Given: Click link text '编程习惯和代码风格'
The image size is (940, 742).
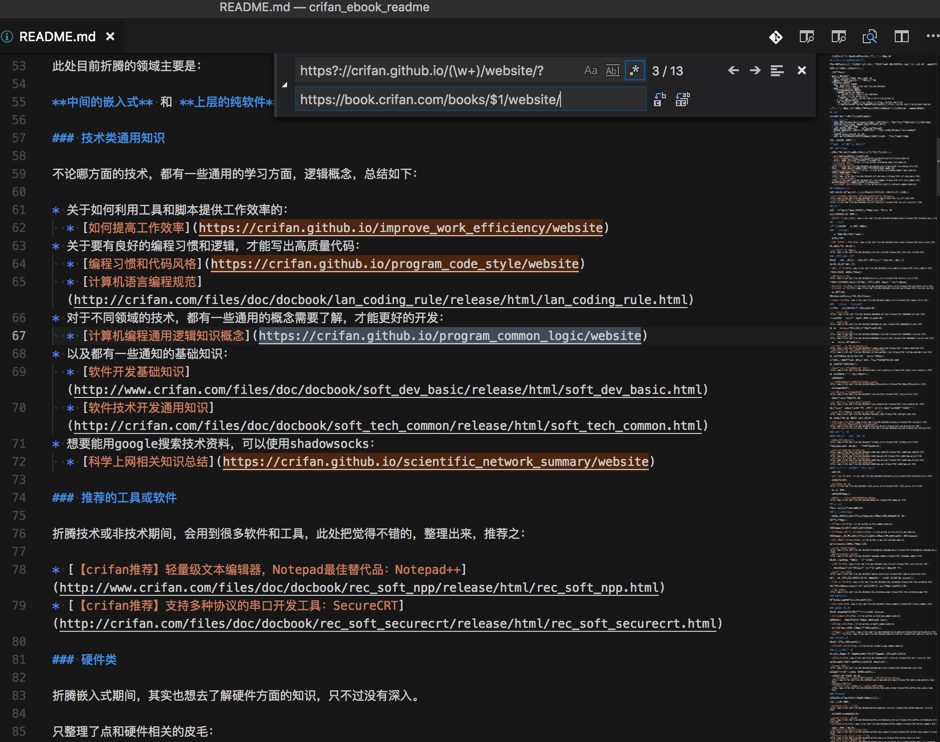Looking at the screenshot, I should (x=142, y=264).
